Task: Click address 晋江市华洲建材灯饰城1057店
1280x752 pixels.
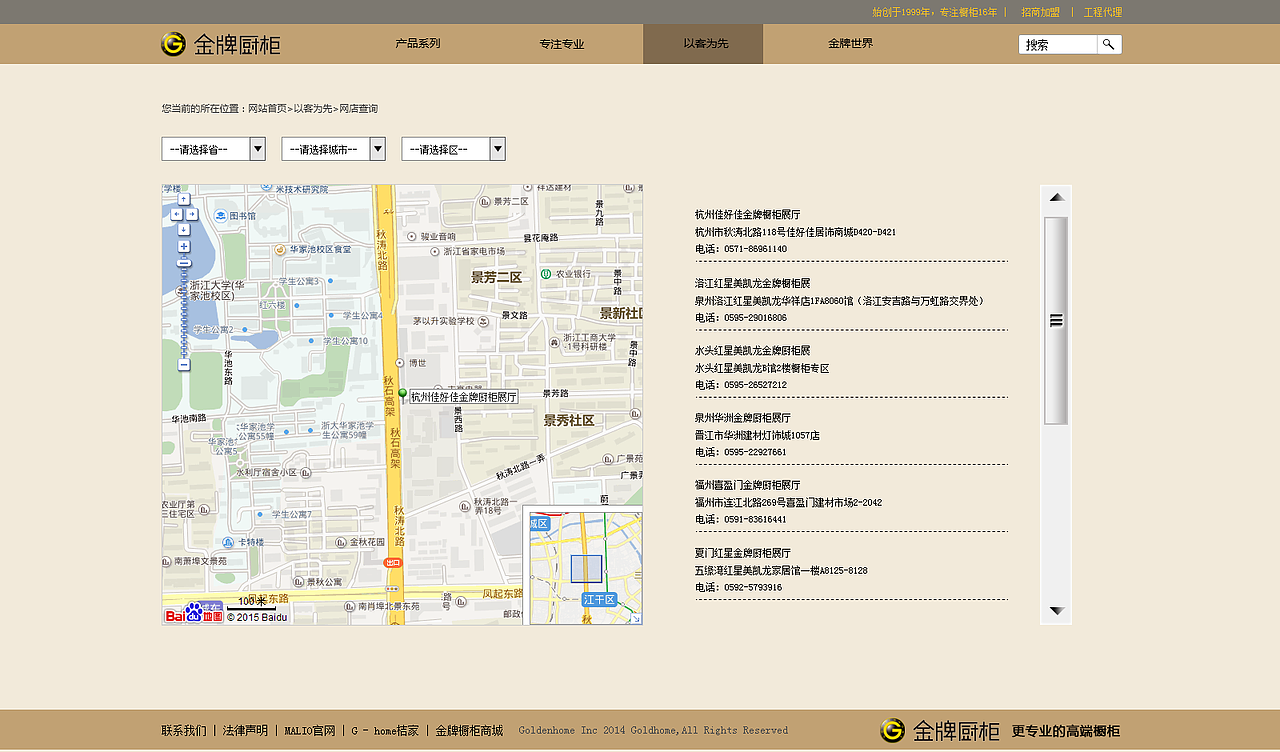Action: 757,436
